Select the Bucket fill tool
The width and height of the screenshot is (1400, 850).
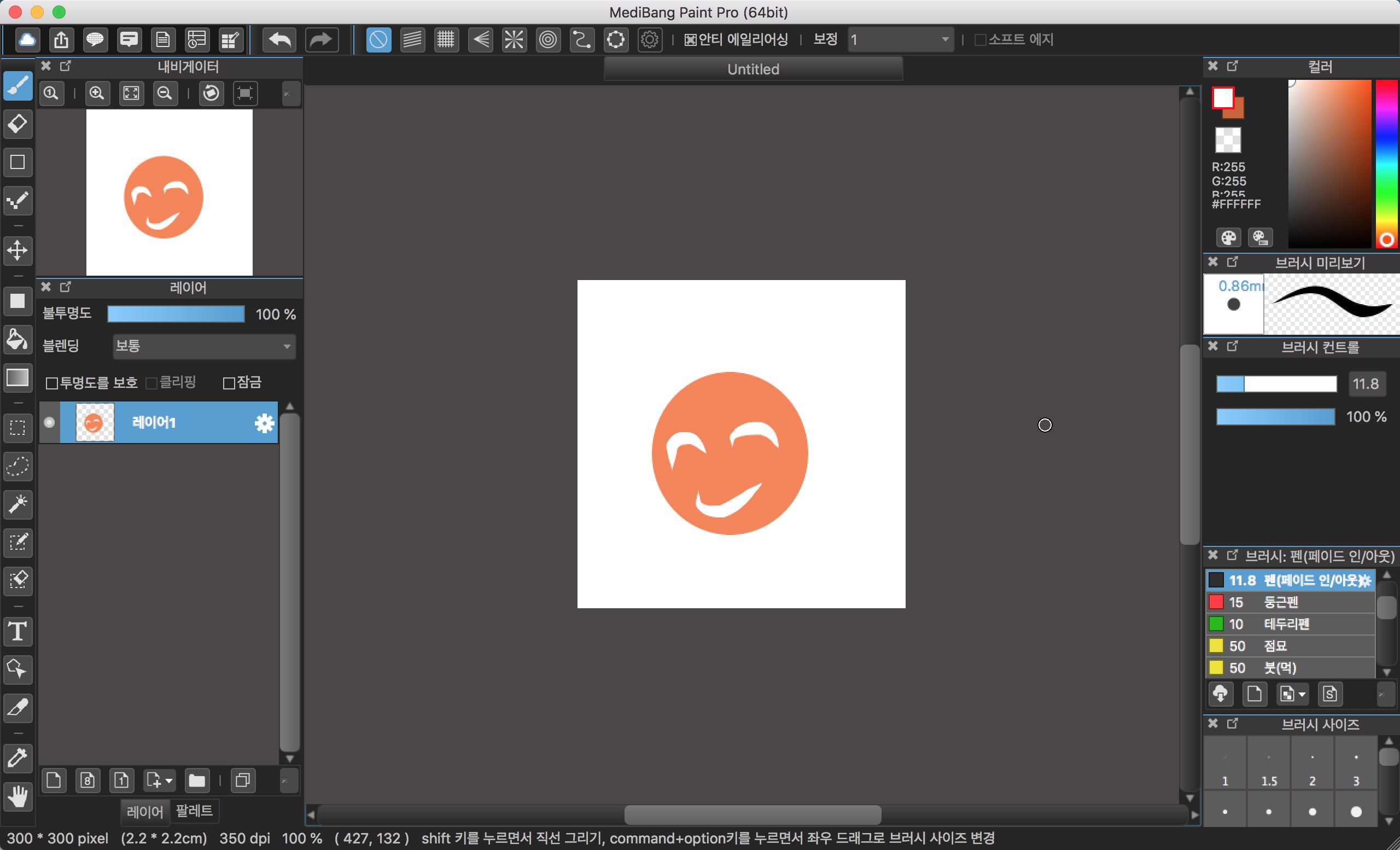coord(17,340)
